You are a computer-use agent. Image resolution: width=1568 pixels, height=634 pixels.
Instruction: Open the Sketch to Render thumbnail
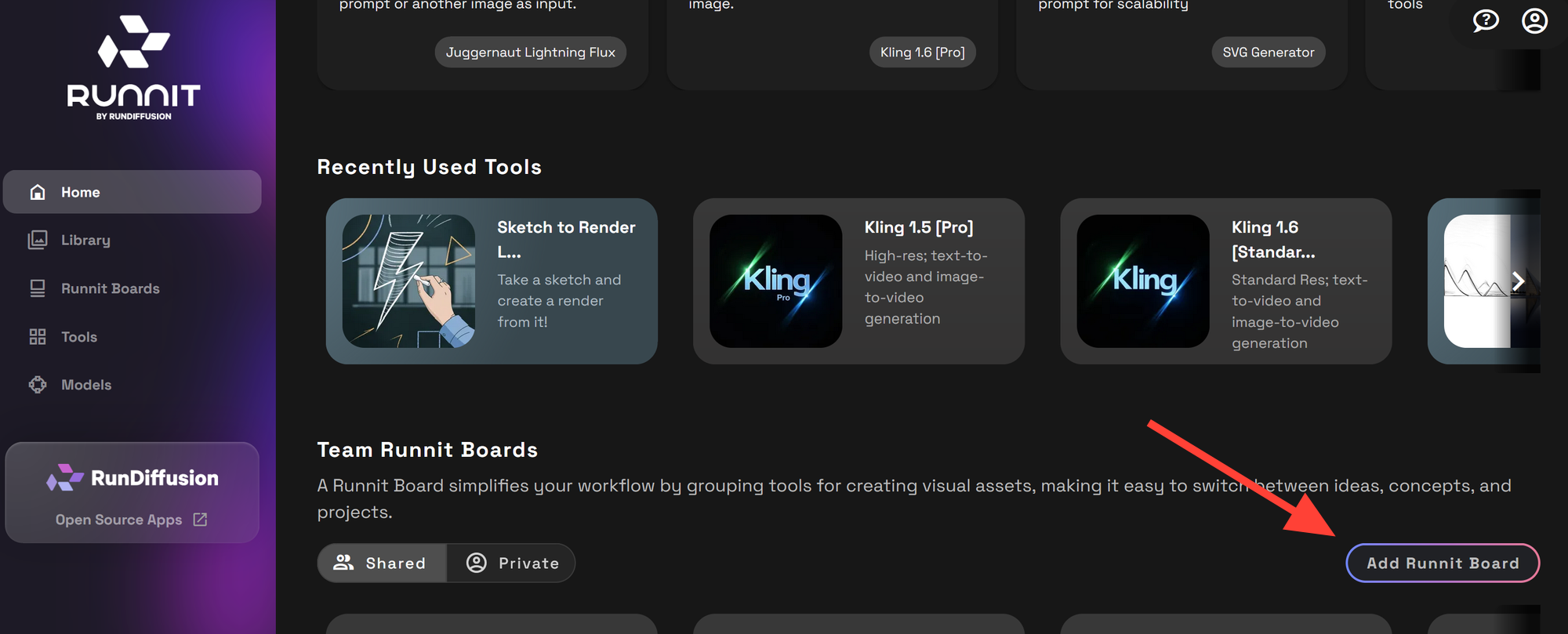[408, 281]
